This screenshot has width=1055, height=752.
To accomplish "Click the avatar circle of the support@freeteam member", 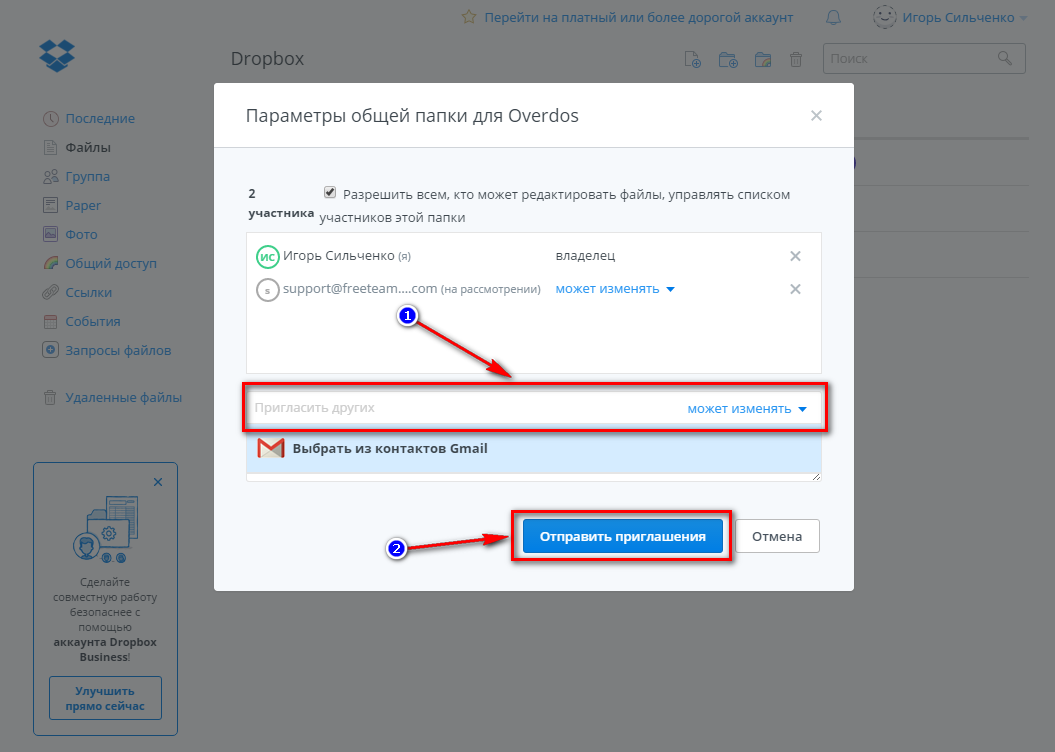I will [x=268, y=290].
